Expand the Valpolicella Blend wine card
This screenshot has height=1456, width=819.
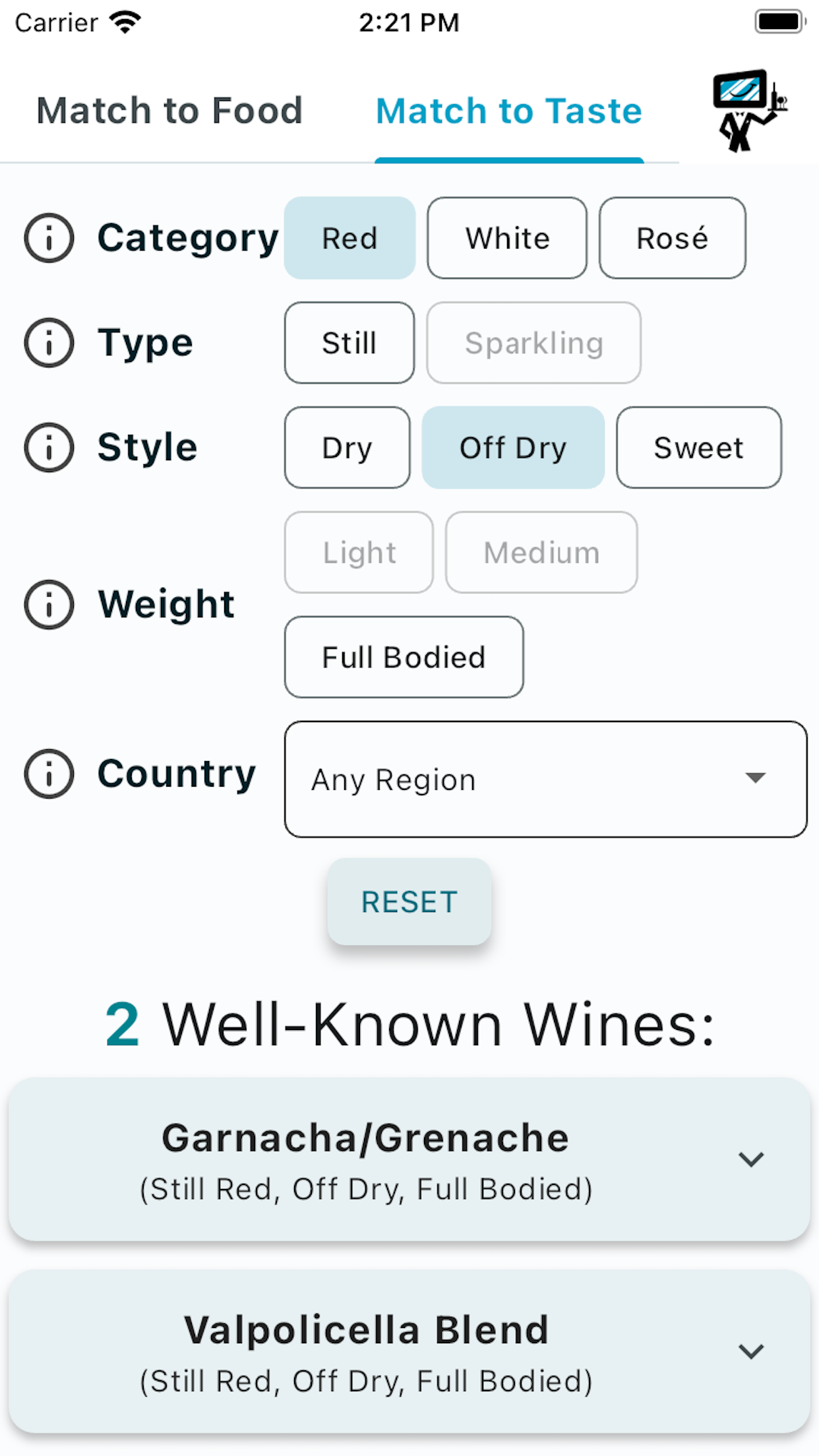pyautogui.click(x=409, y=1352)
